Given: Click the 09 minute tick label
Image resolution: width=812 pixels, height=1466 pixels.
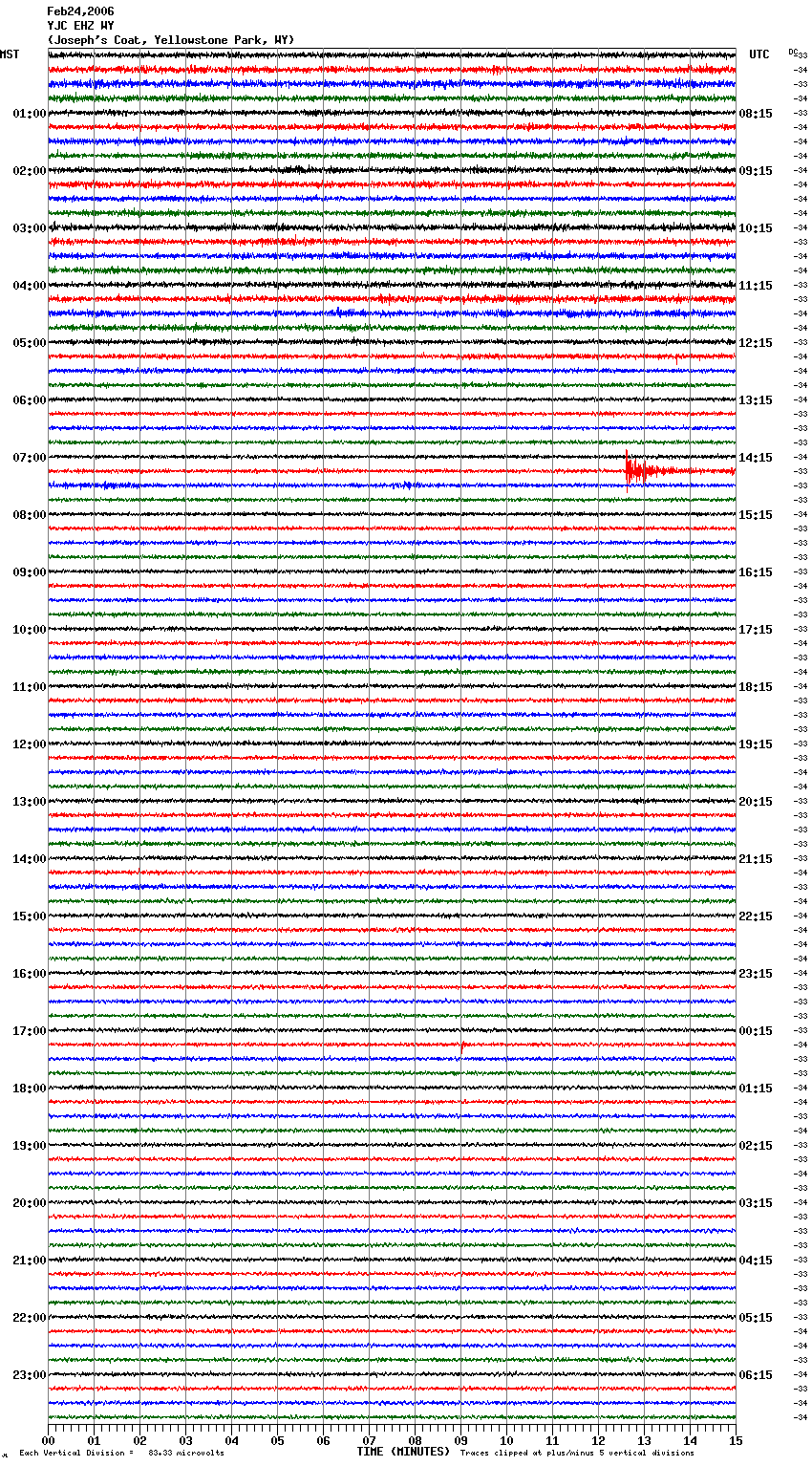Looking at the screenshot, I should tap(460, 1439).
